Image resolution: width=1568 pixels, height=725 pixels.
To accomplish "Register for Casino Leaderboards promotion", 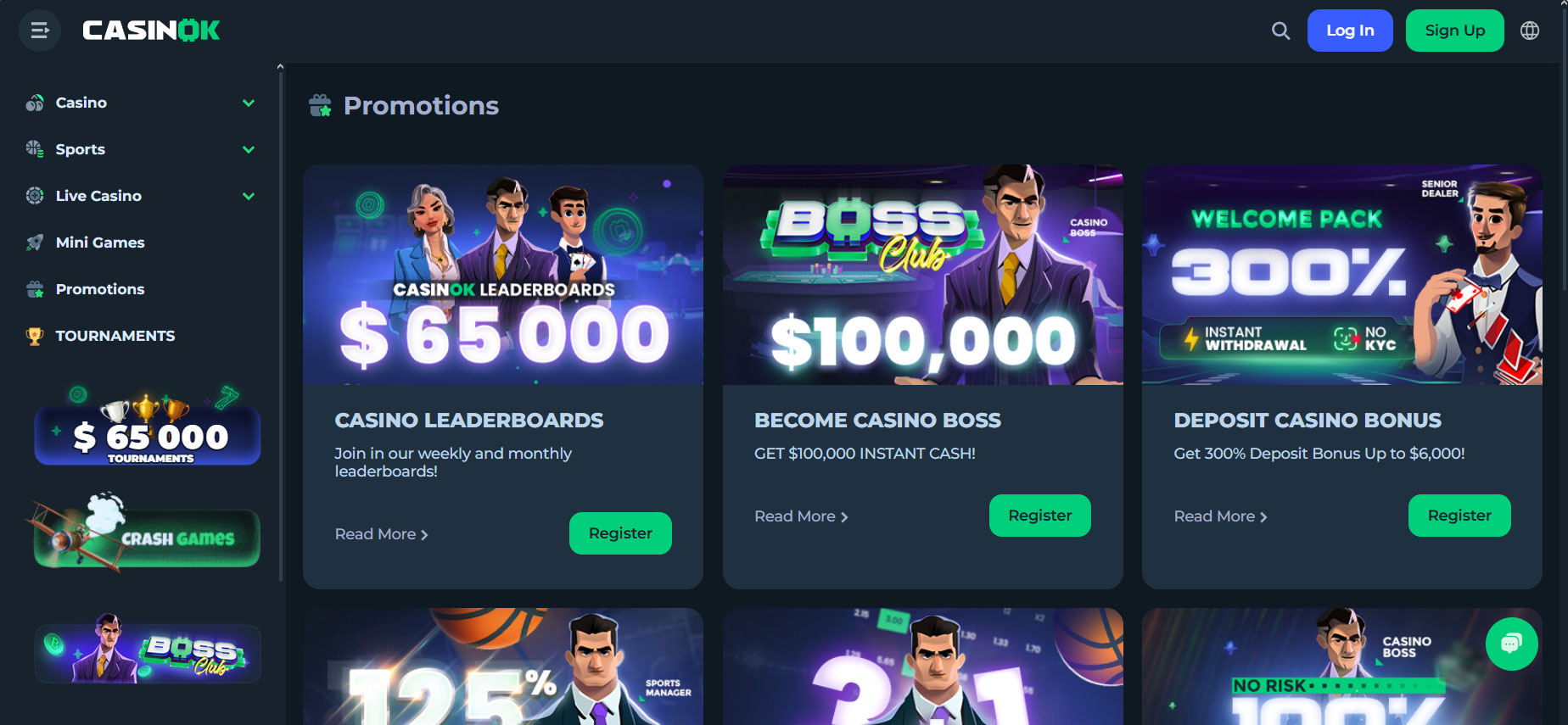I will pyautogui.click(x=620, y=533).
